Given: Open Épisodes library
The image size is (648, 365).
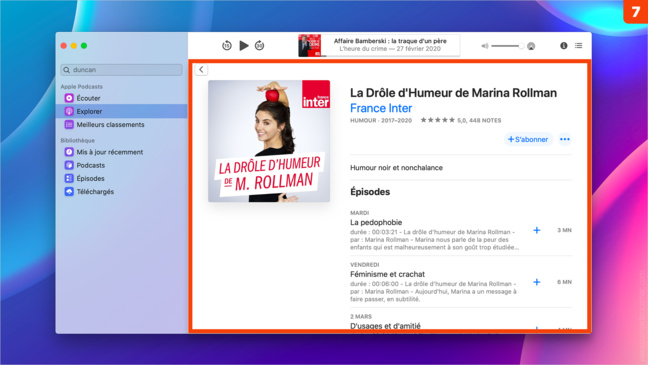Looking at the screenshot, I should 122,178.
